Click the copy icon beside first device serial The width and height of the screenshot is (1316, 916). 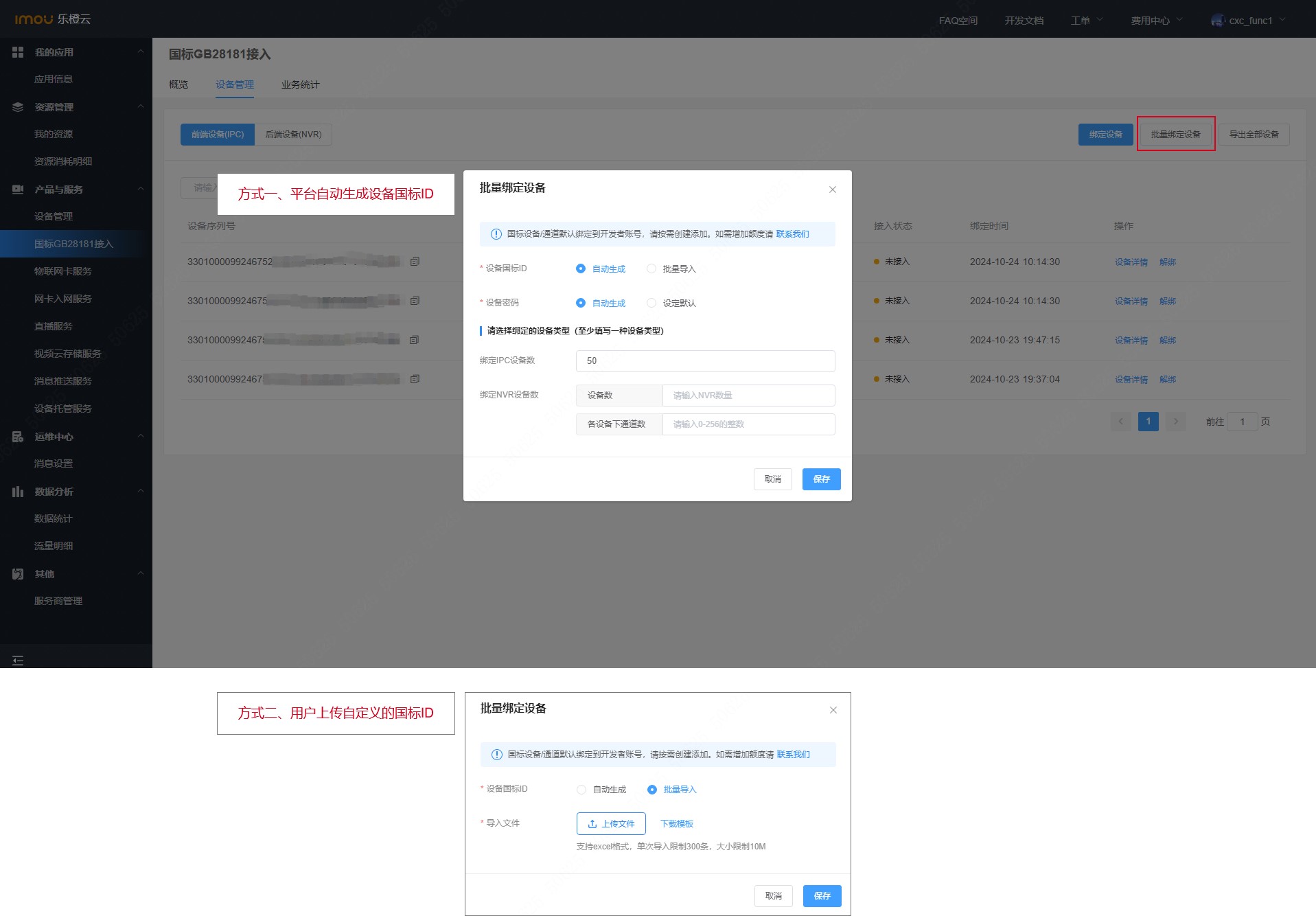(415, 262)
